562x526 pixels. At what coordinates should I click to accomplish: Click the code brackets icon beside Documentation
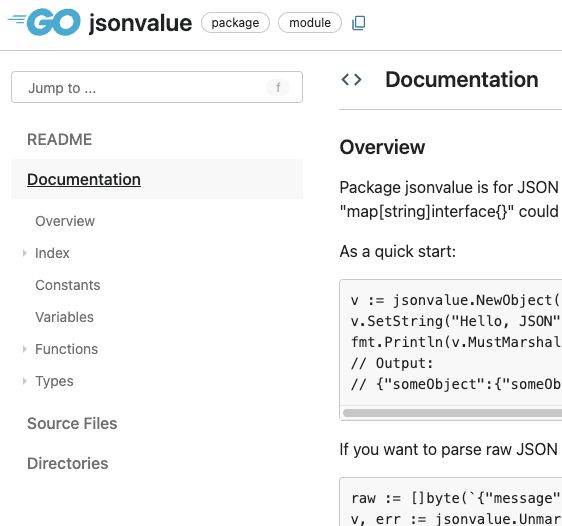pos(352,80)
